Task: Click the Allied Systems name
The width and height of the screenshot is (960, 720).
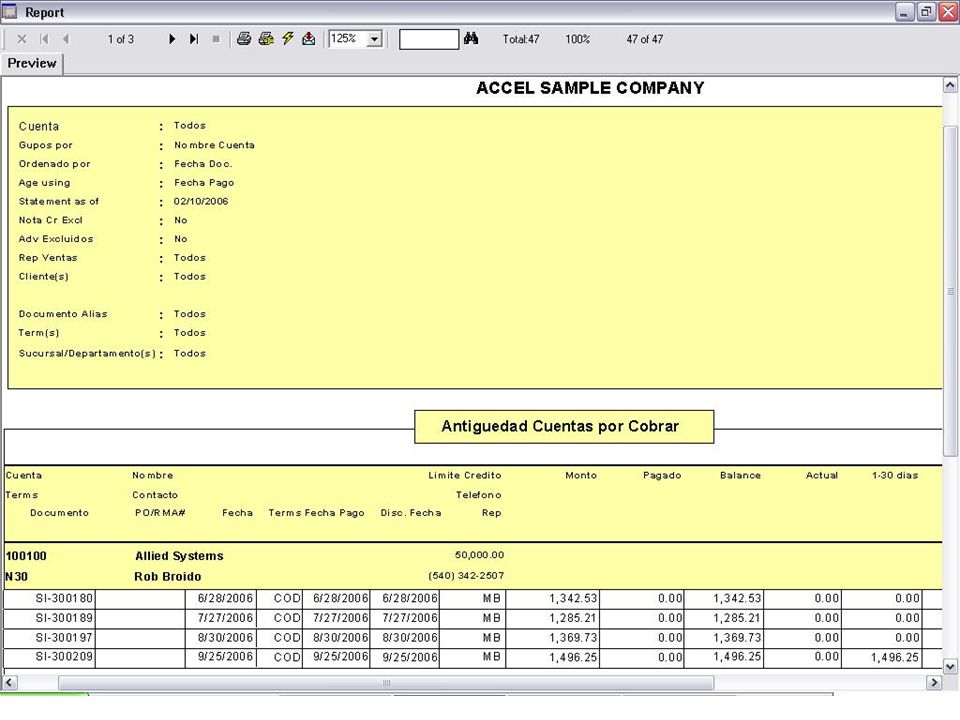Action: [179, 556]
